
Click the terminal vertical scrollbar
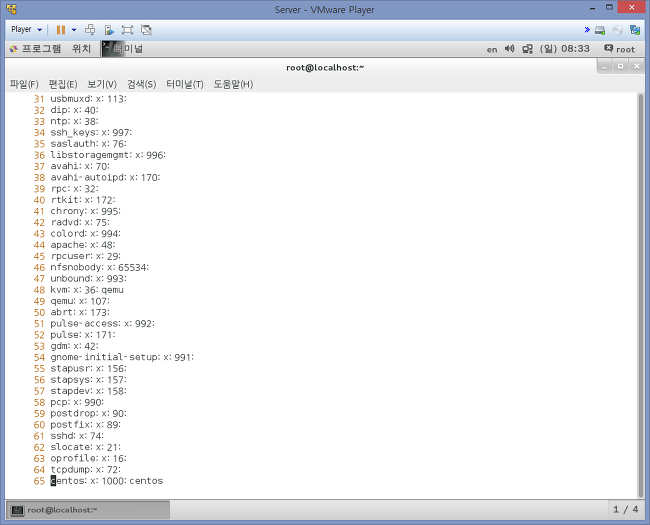coord(641,295)
